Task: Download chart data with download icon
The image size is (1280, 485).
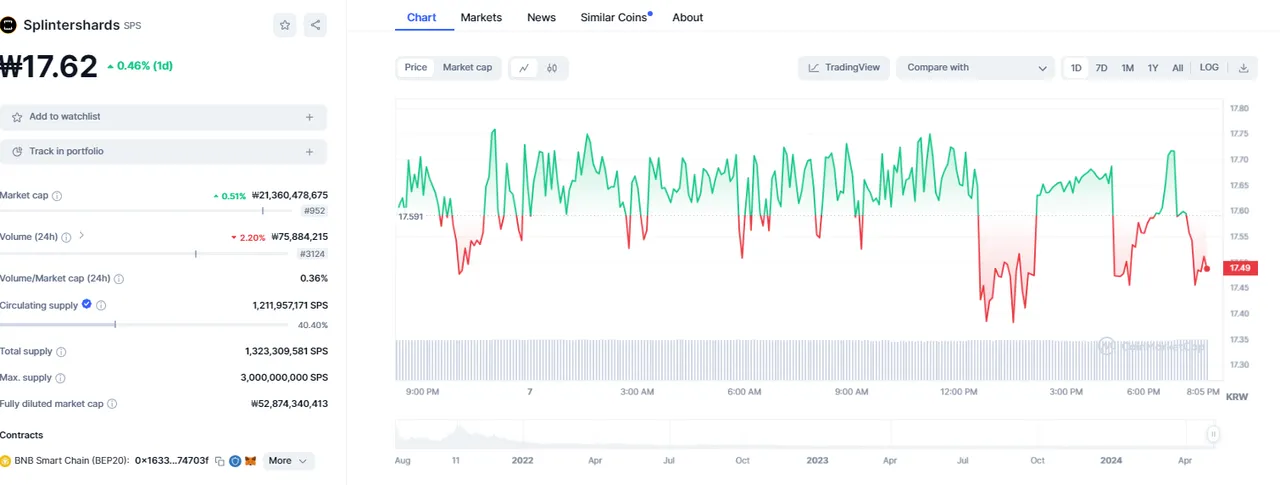Action: (1243, 68)
